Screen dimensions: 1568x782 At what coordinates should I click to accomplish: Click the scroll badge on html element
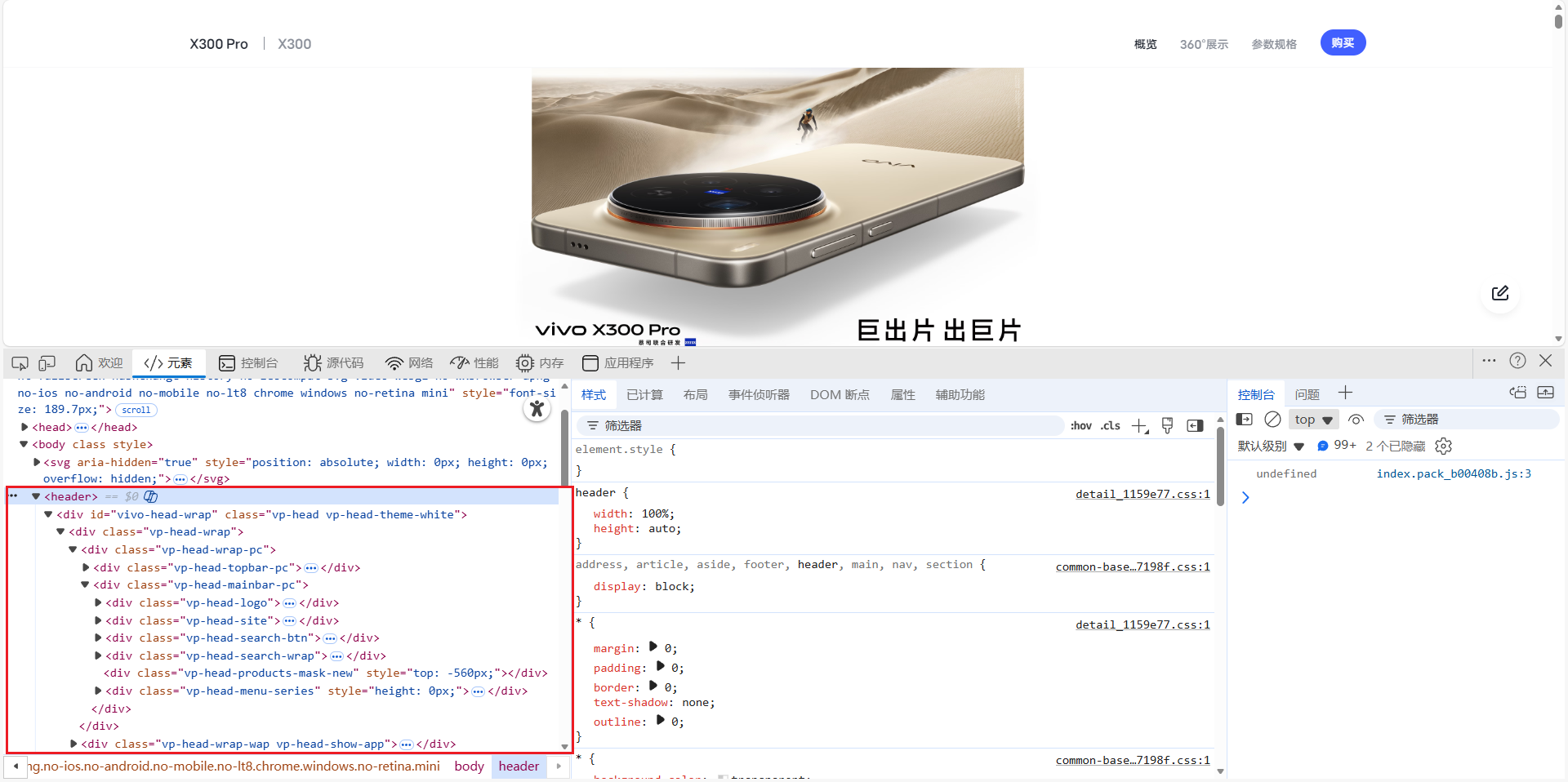coord(136,411)
